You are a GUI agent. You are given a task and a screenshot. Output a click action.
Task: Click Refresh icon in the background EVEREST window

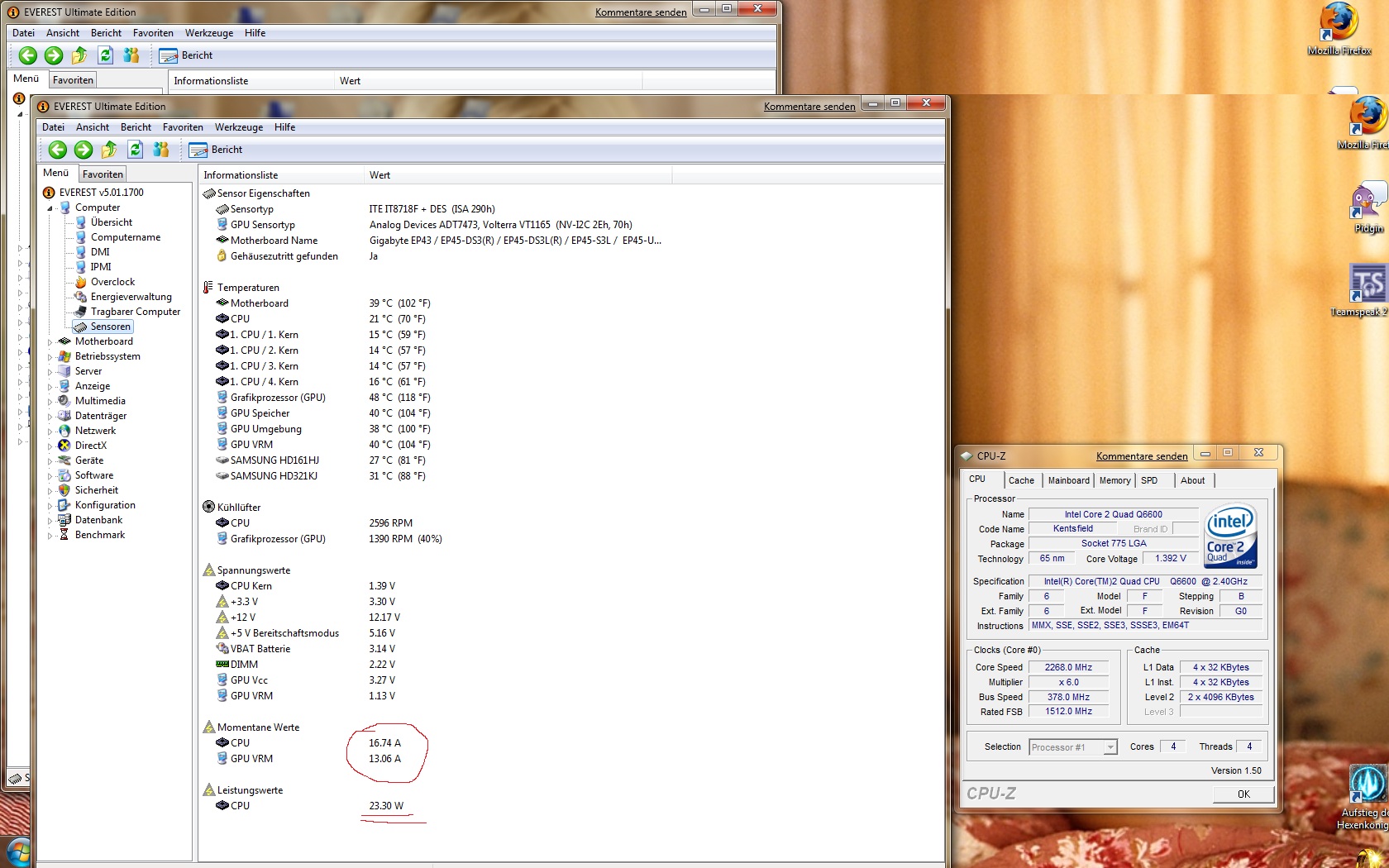tap(106, 55)
